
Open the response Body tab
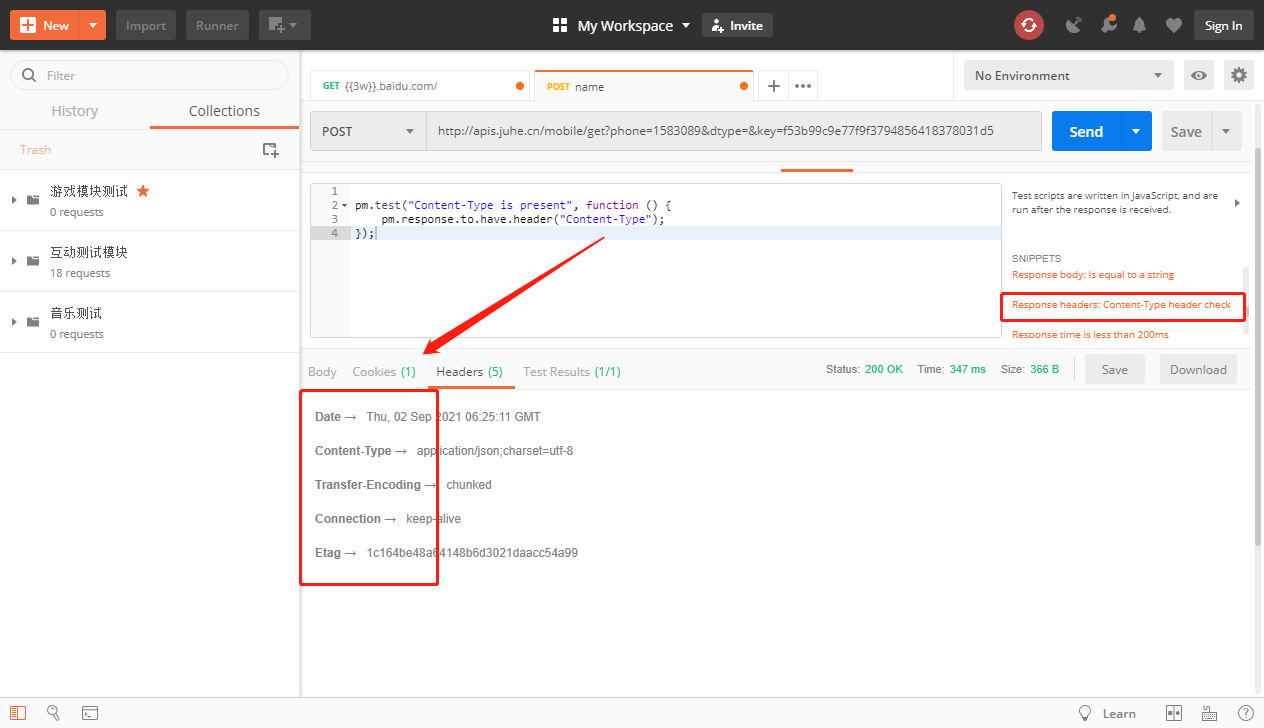[322, 371]
